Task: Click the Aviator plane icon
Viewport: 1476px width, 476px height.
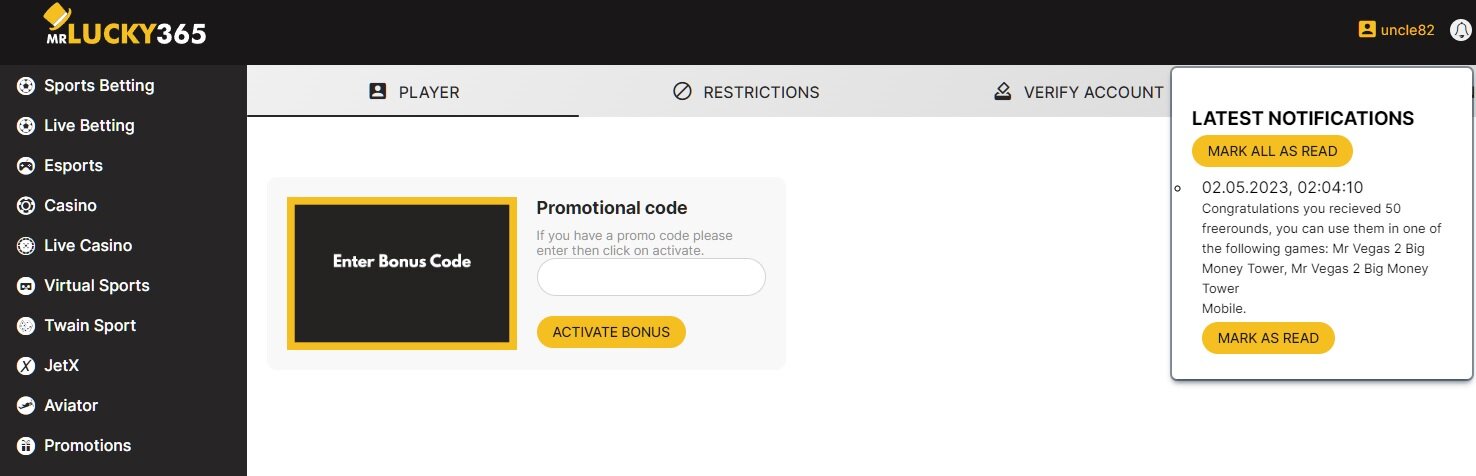Action: [26, 406]
